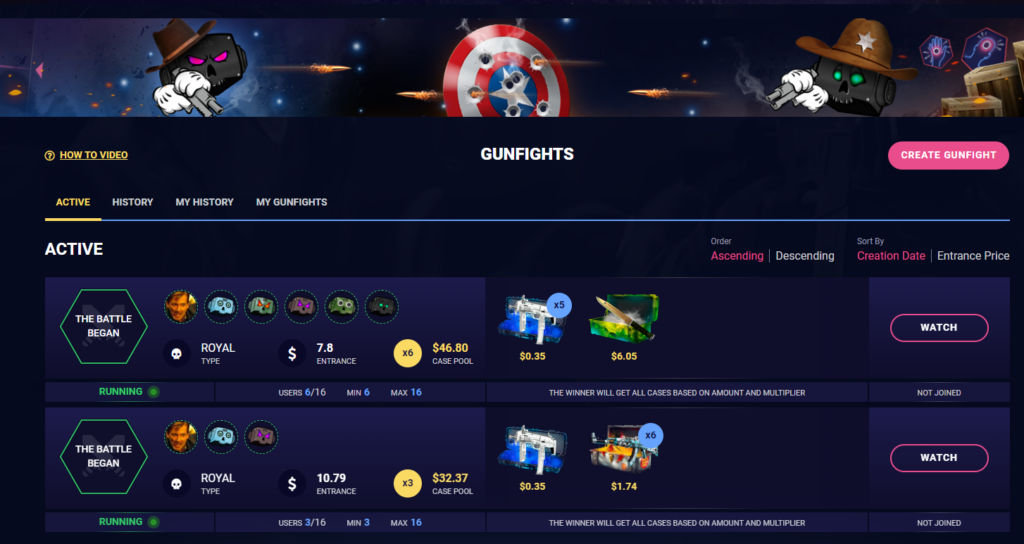Open the My History tab

point(204,202)
